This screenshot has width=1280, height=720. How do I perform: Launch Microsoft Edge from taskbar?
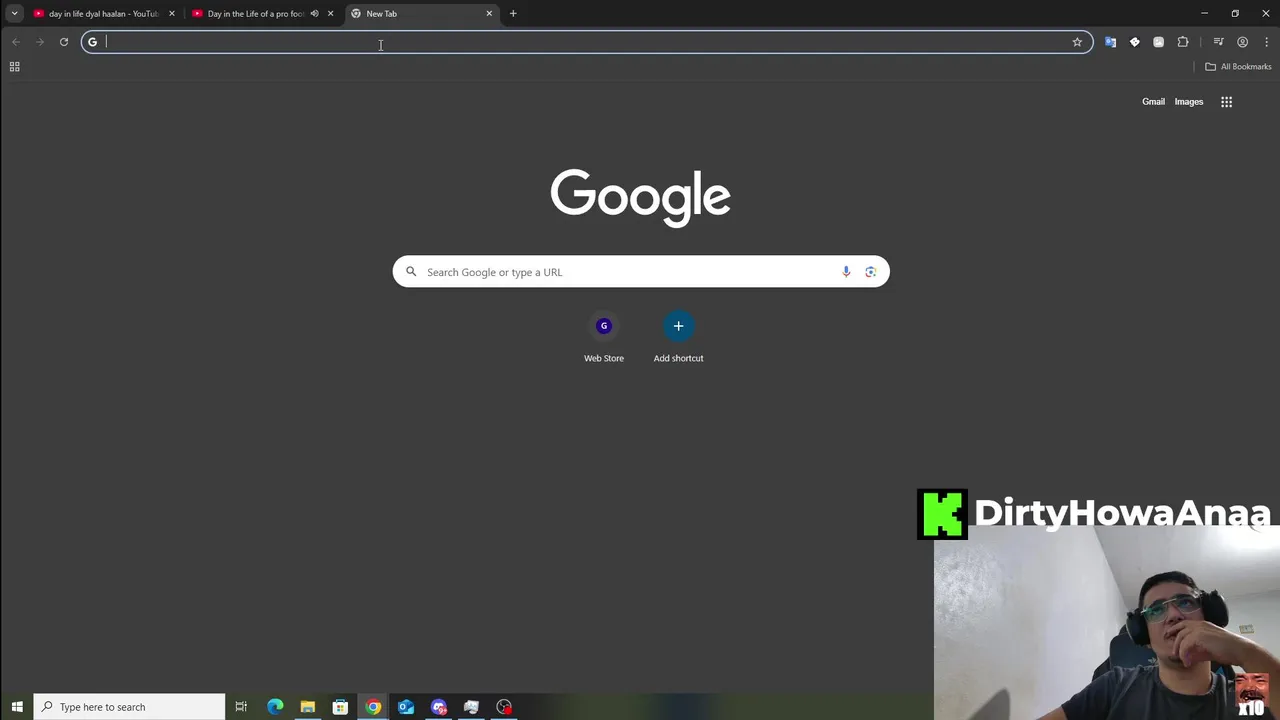[275, 707]
